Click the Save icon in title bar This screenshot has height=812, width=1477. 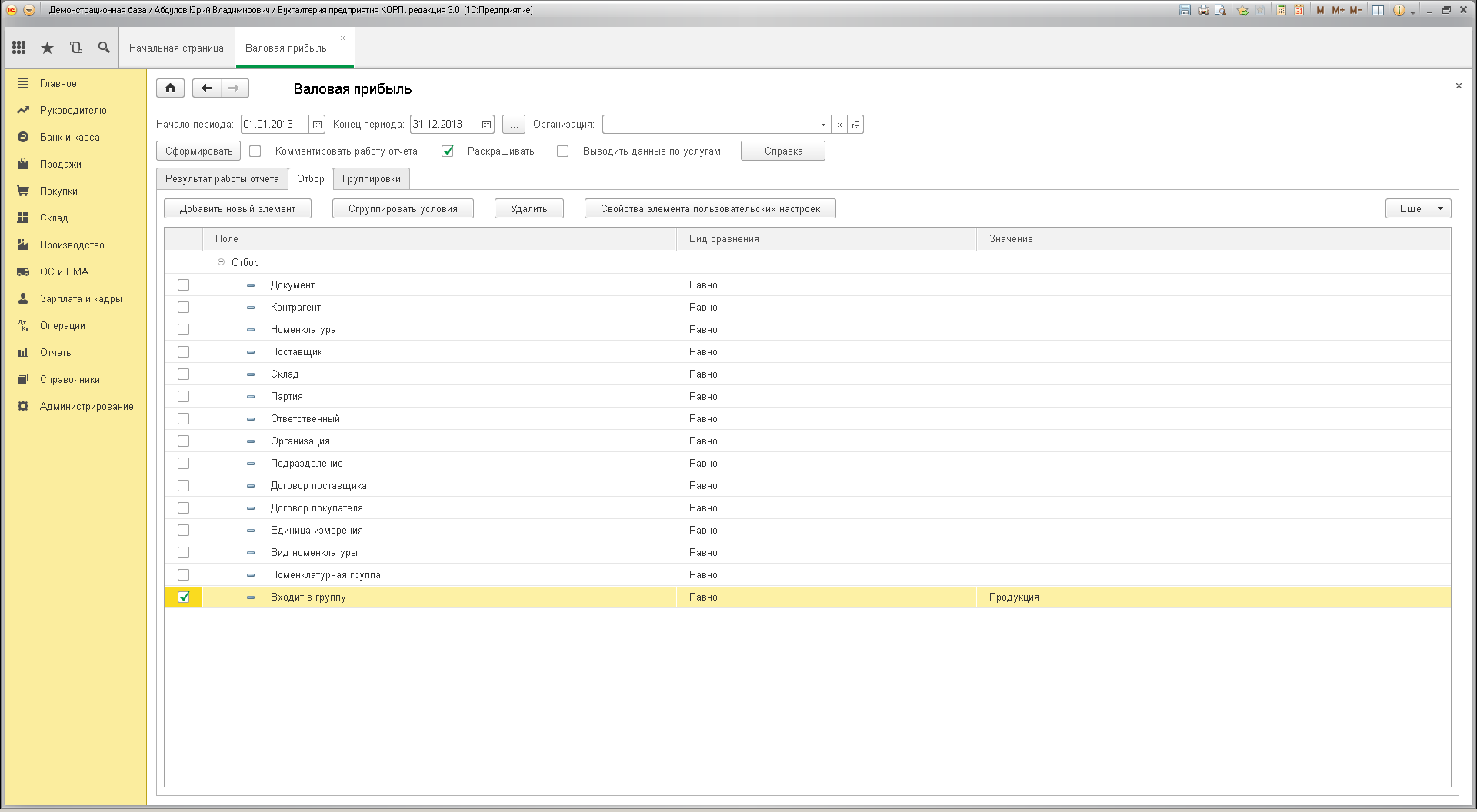click(1185, 10)
